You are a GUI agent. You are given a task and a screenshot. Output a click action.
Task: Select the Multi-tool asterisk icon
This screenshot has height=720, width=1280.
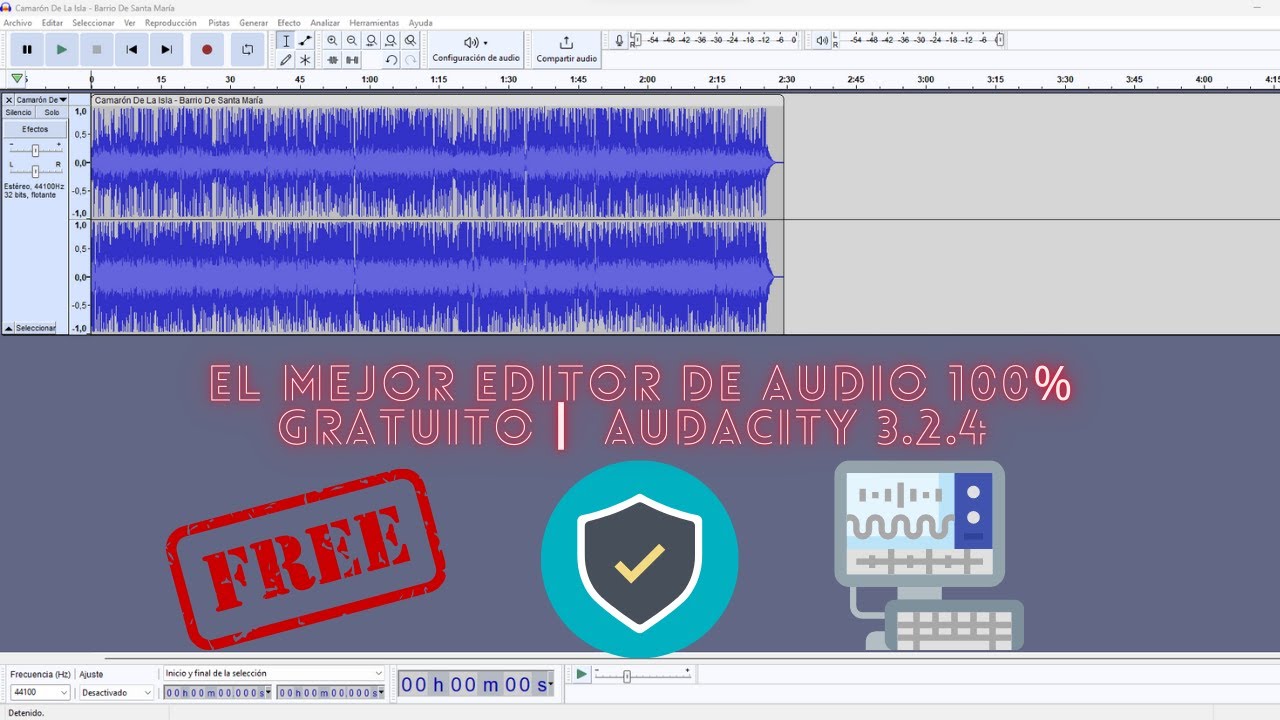coord(305,60)
